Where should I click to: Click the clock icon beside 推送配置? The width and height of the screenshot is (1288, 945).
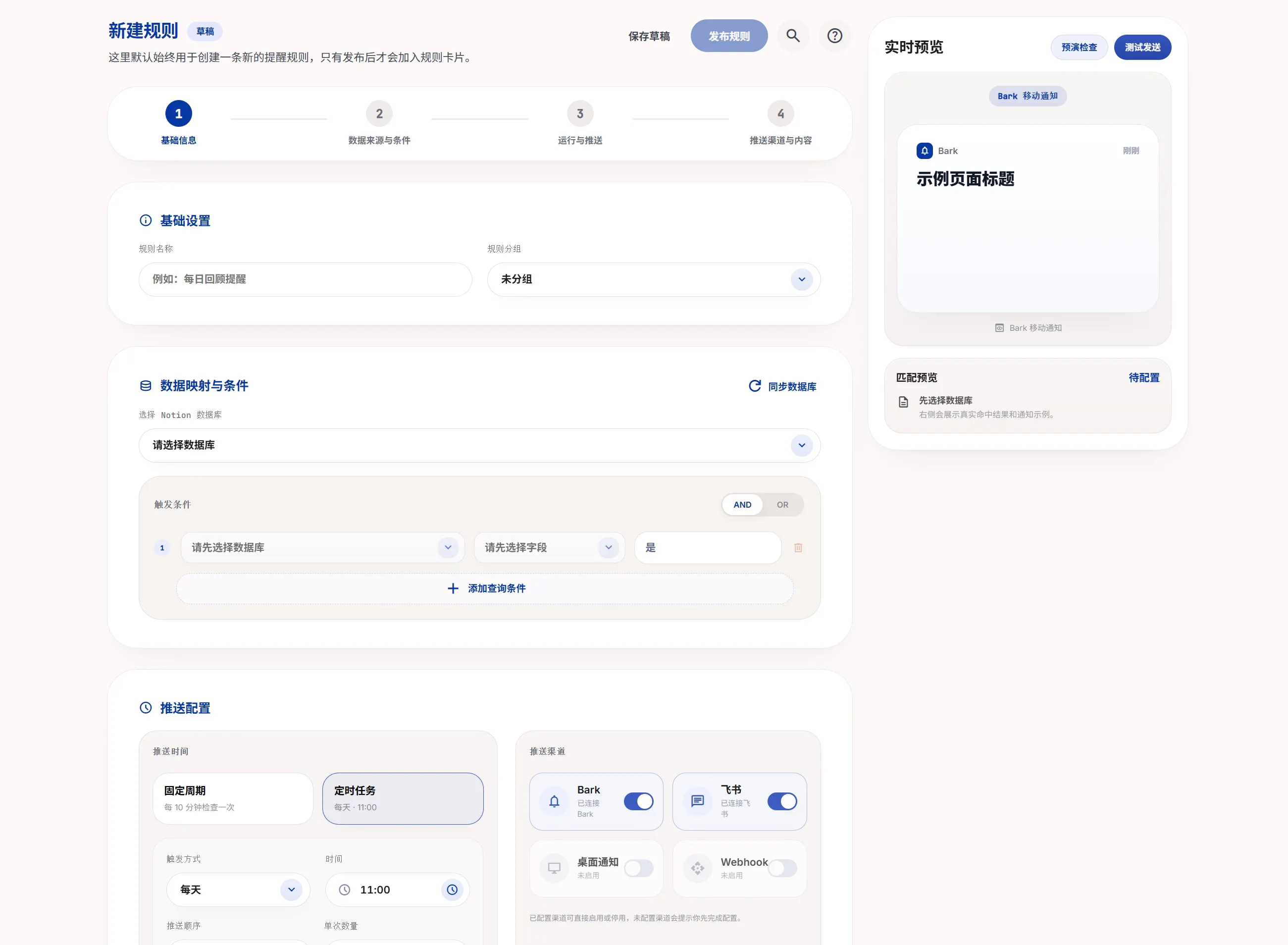pos(146,708)
